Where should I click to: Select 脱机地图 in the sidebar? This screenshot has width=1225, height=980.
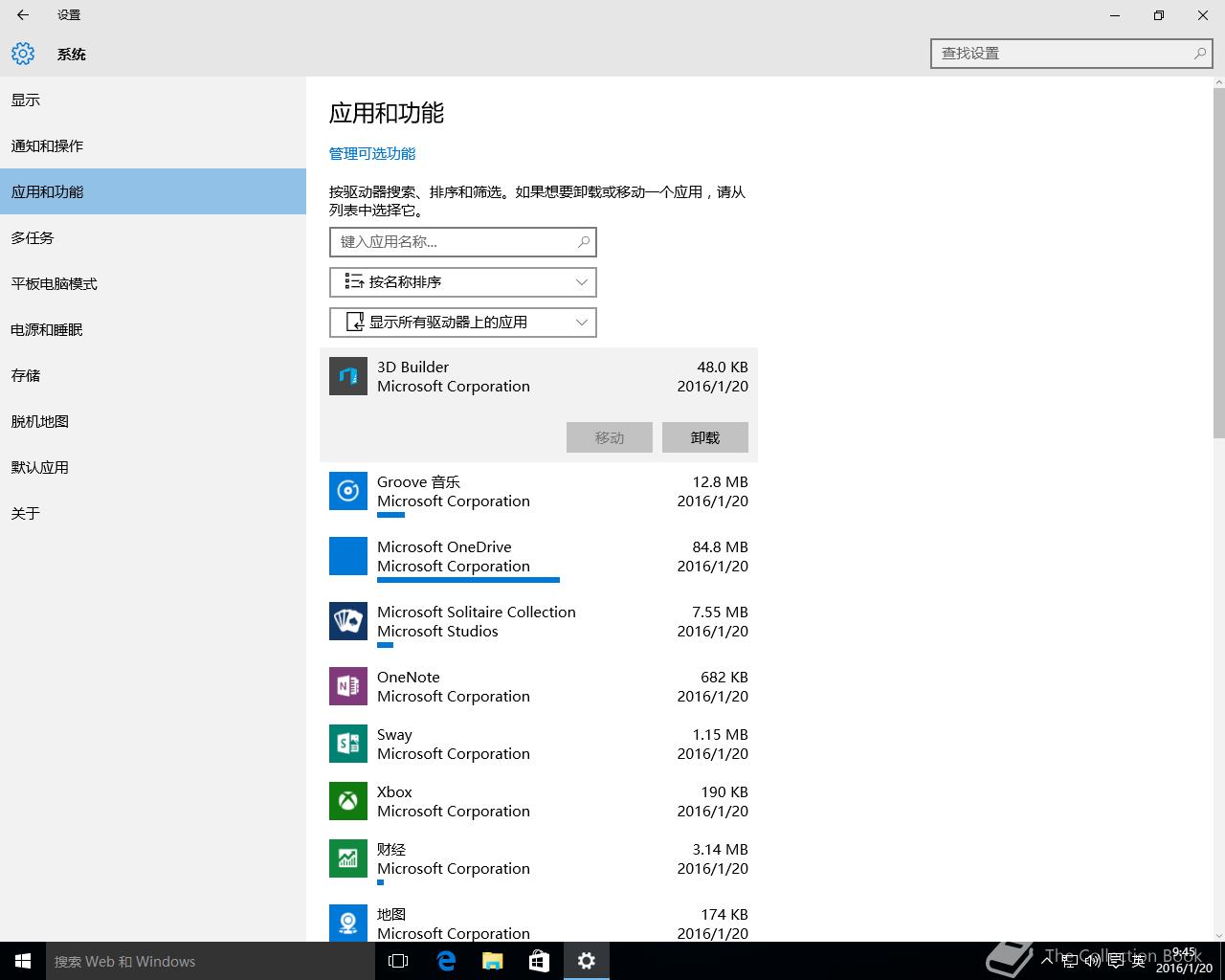[x=153, y=421]
